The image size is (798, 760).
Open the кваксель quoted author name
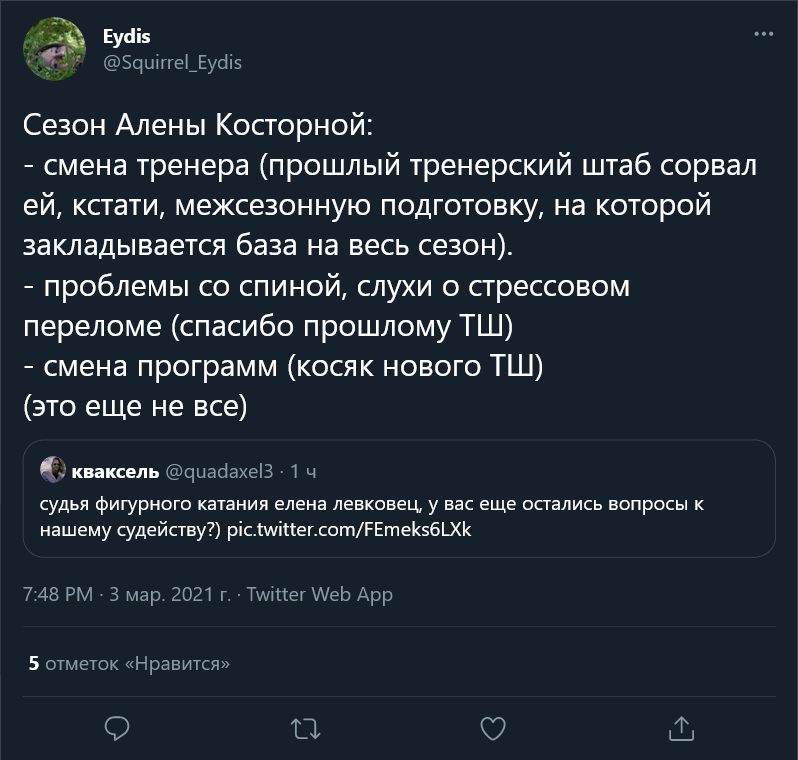coord(113,471)
